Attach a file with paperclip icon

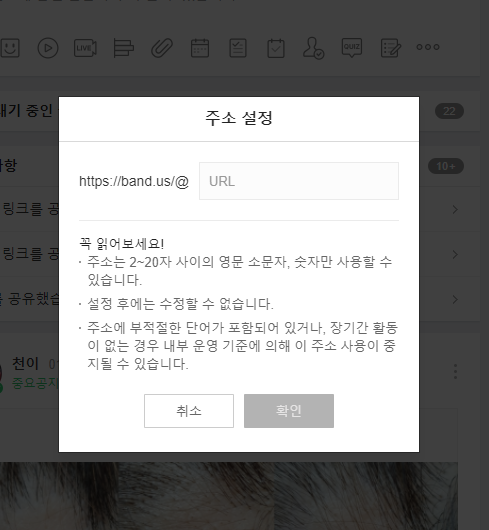point(162,48)
